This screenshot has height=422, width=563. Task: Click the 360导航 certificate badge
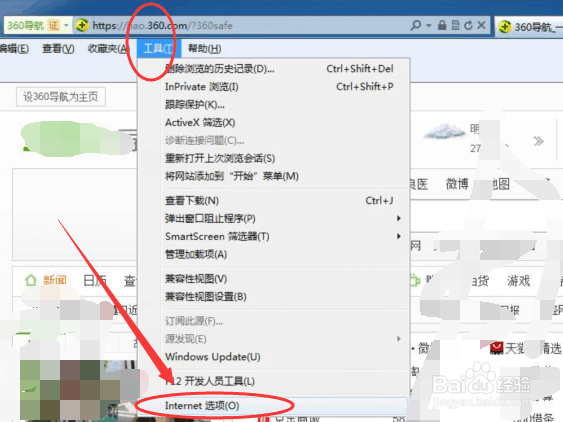pyautogui.click(x=53, y=25)
